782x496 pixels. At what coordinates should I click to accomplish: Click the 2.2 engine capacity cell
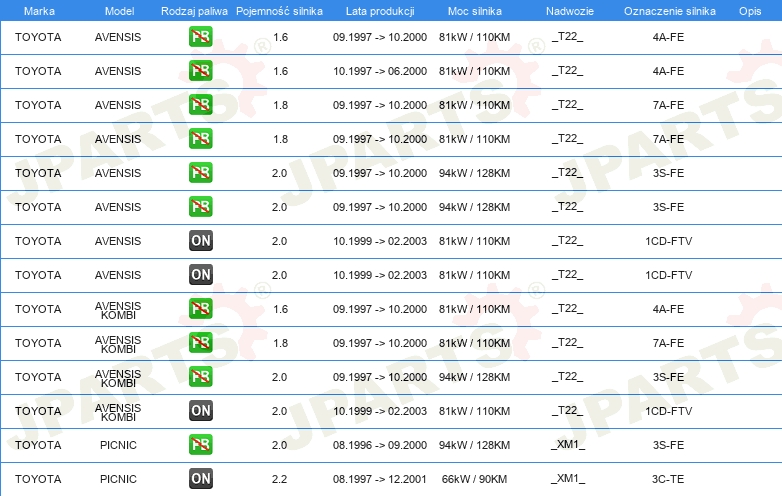(279, 479)
